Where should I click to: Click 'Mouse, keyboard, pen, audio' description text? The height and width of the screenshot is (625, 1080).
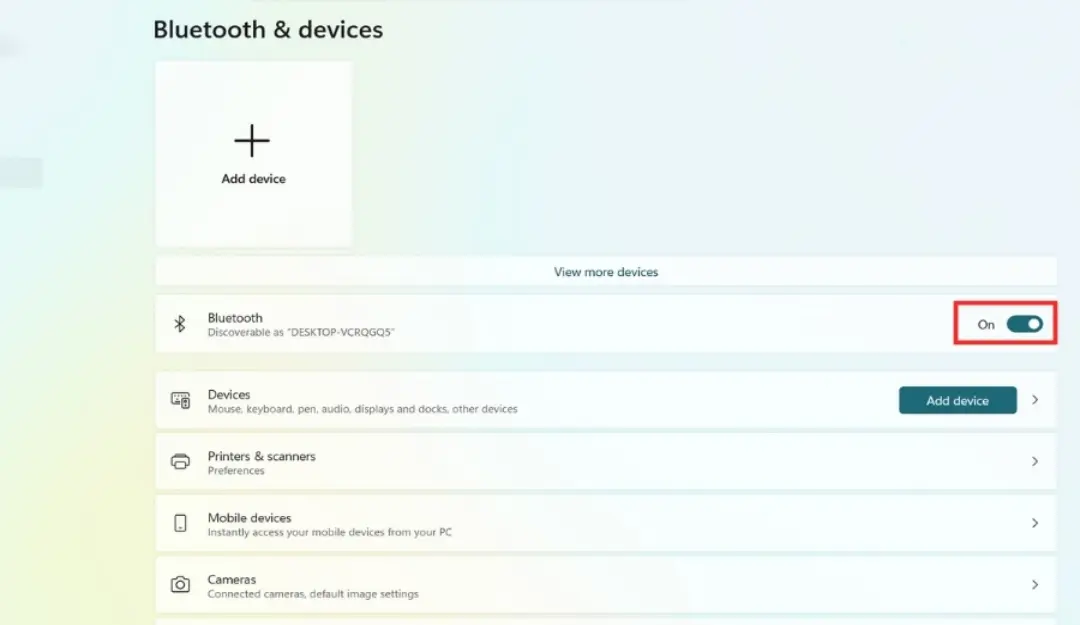click(362, 409)
